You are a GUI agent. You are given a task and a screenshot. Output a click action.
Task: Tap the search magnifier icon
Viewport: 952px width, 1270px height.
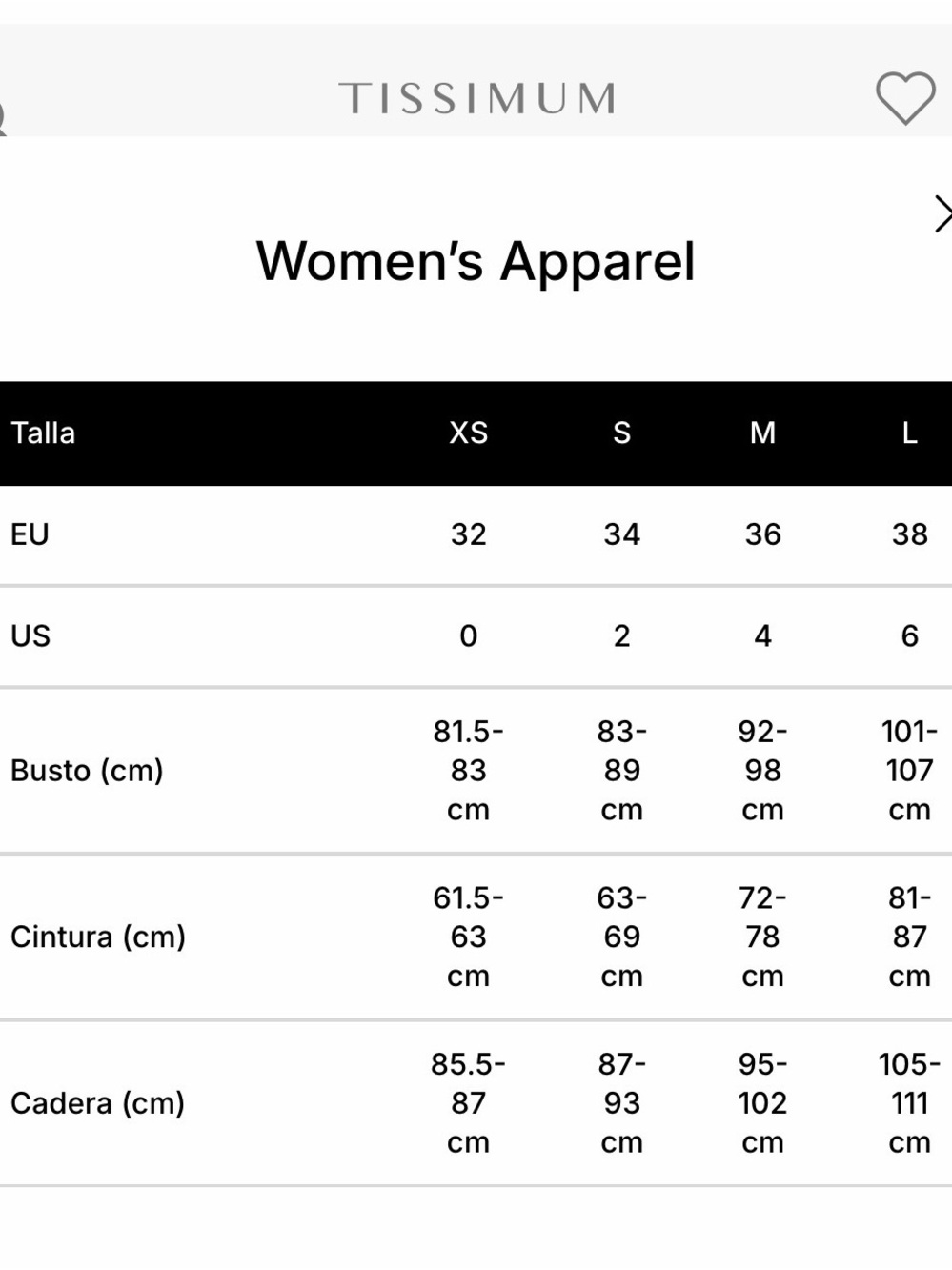(x=3, y=119)
